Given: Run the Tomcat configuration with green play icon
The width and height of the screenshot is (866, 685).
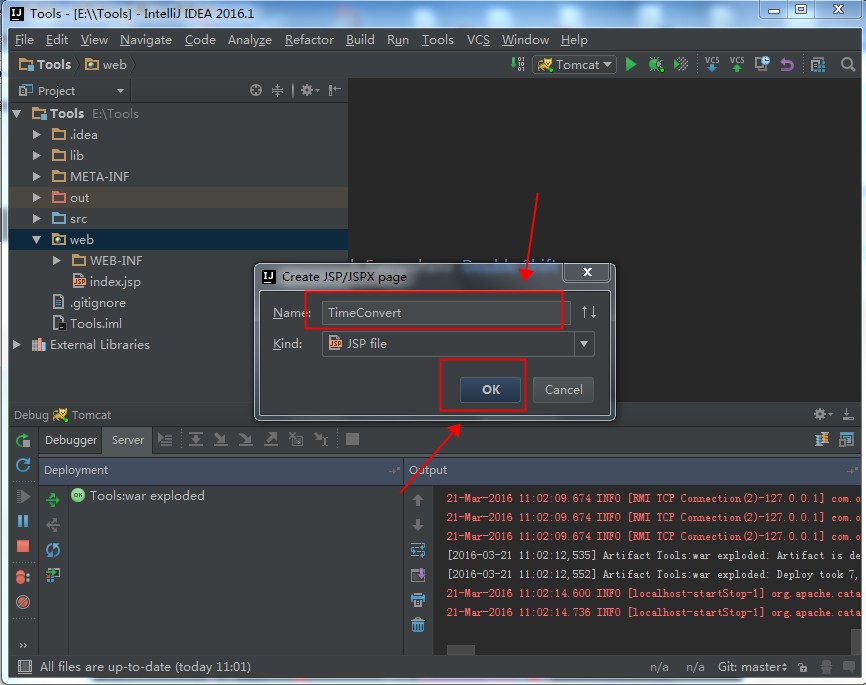Looking at the screenshot, I should pos(631,65).
